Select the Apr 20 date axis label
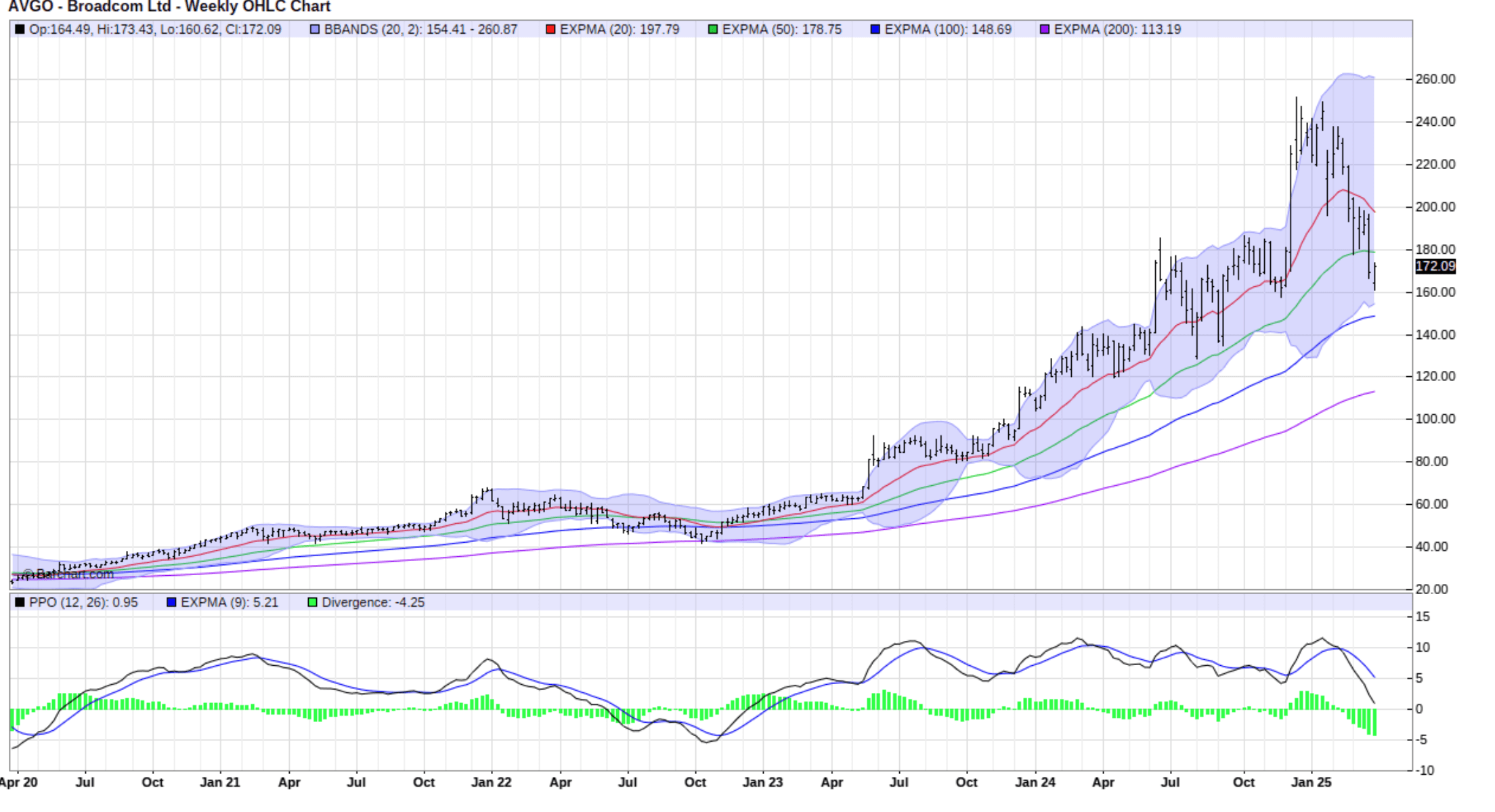 click(19, 782)
